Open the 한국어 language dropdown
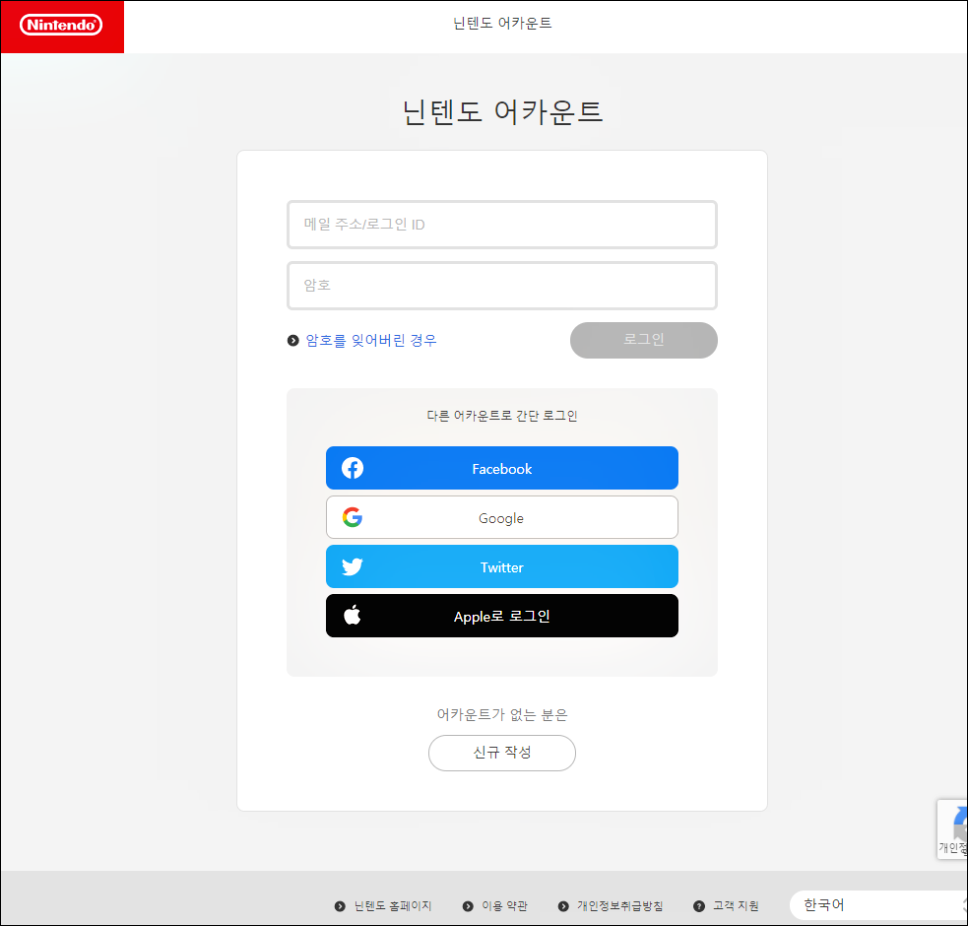The width and height of the screenshot is (968, 926). click(x=878, y=906)
